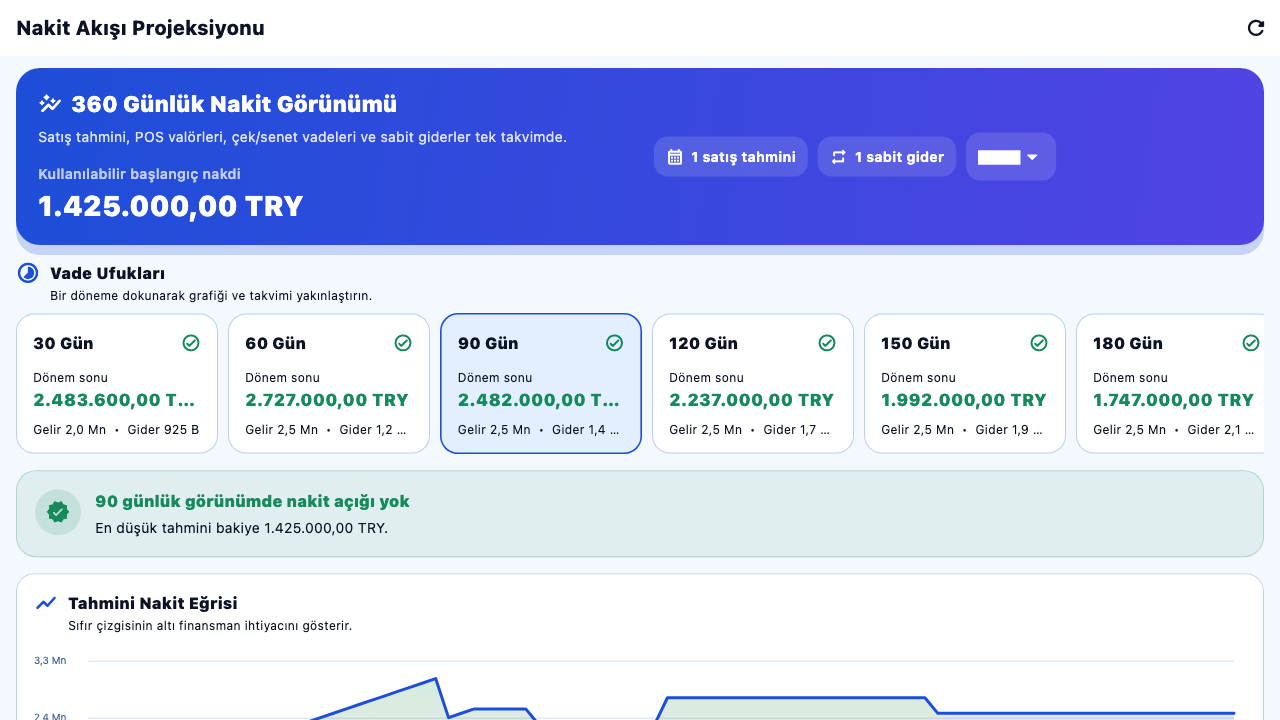This screenshot has height=720, width=1280.
Task: Click the refresh icon at top right
Action: [1256, 28]
